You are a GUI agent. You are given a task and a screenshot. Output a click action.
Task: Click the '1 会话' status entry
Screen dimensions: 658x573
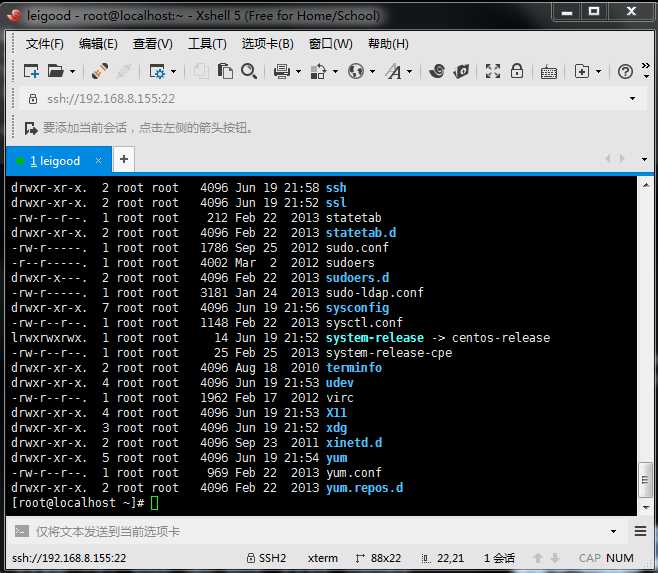click(499, 558)
